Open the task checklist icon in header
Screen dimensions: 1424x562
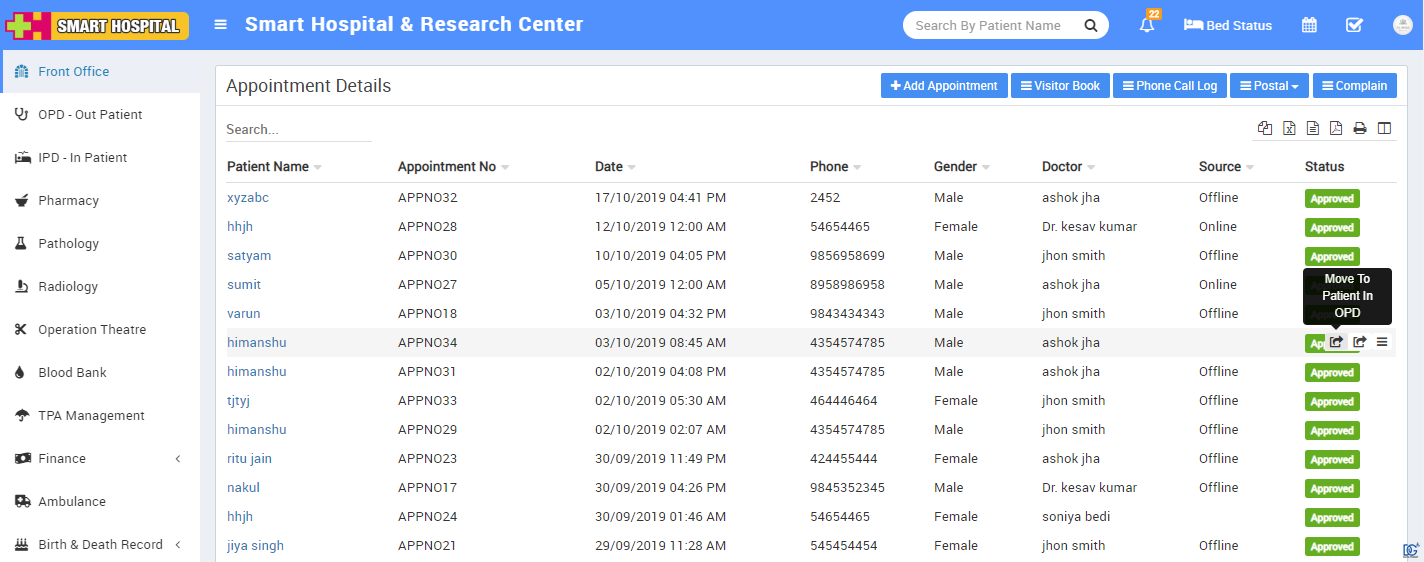(1354, 25)
